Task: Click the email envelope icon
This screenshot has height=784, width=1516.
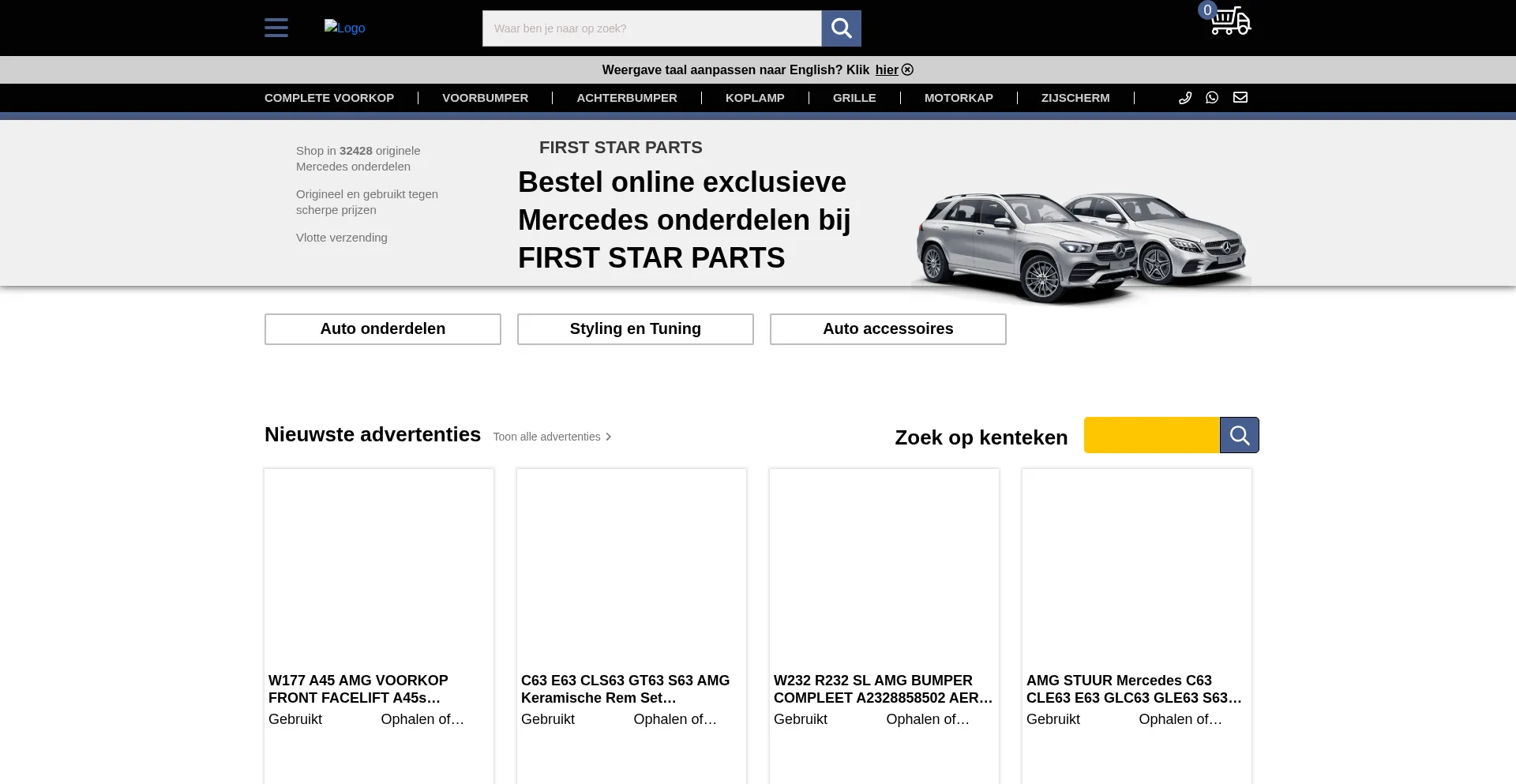Action: click(1240, 98)
